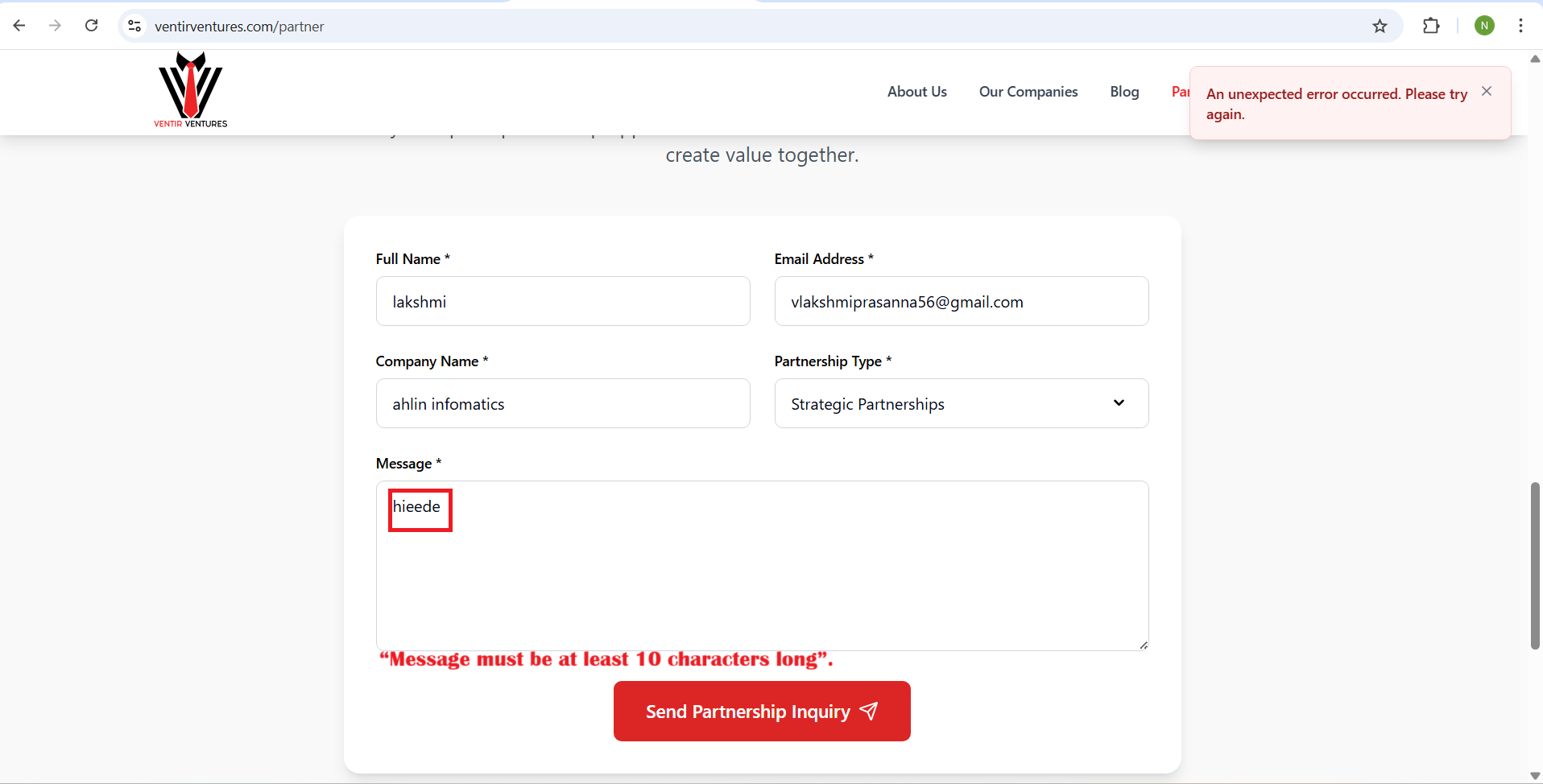Click the browser back arrow

(x=19, y=26)
